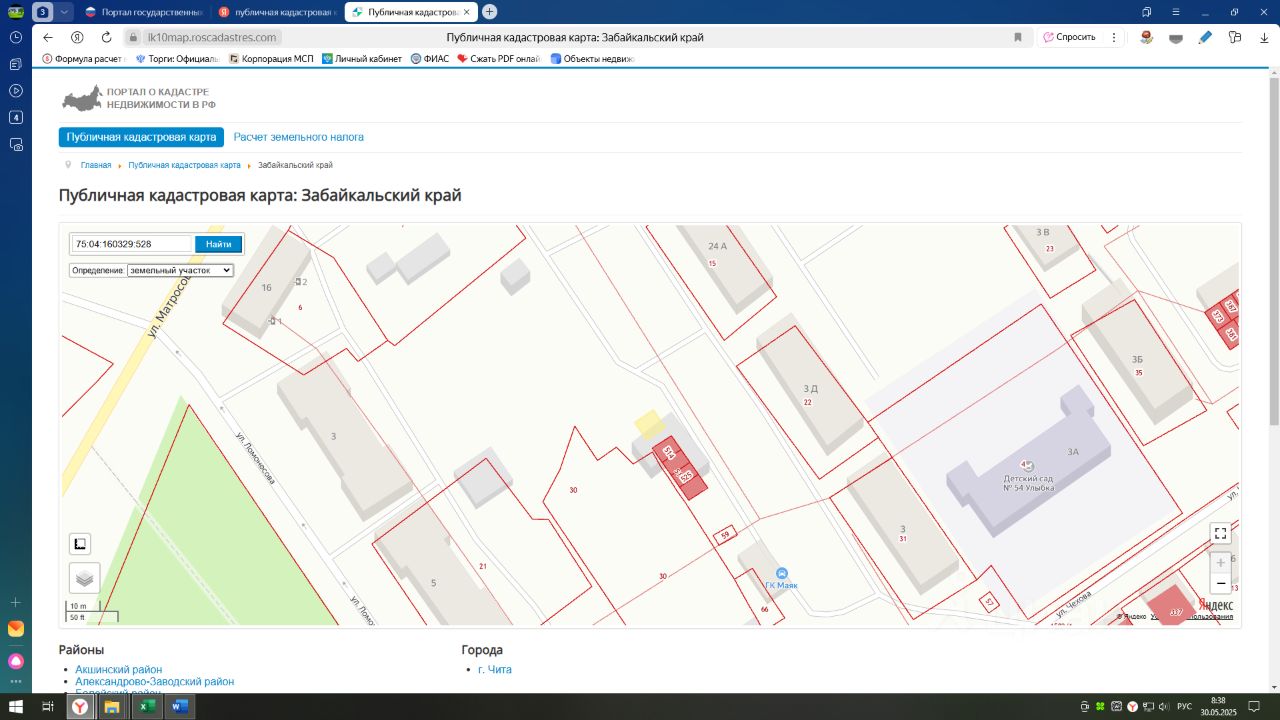The width and height of the screenshot is (1280, 720).
Task: Open the 'ФИАС' bookmark
Action: (x=431, y=59)
